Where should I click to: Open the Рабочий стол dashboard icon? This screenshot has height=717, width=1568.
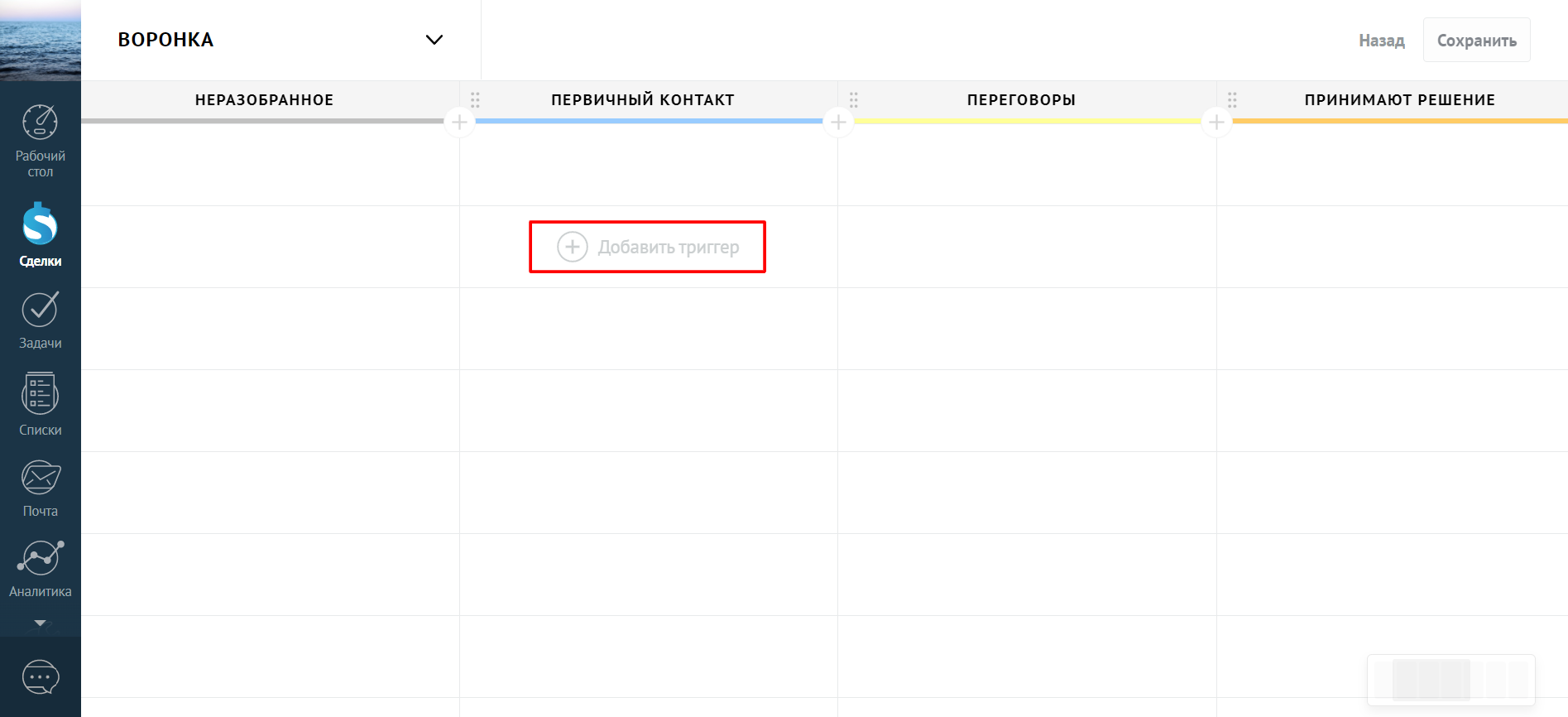pos(40,124)
